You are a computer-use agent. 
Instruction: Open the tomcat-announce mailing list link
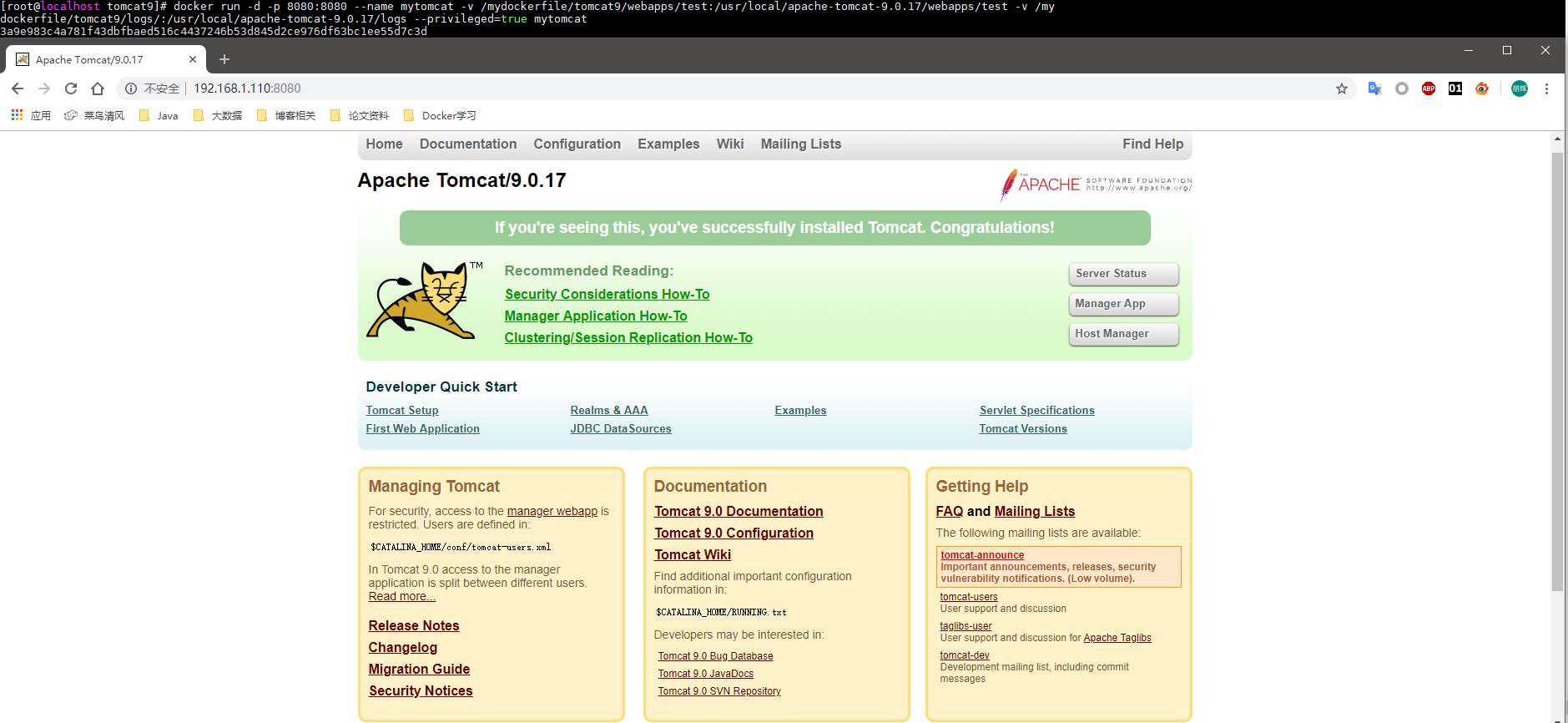(x=982, y=555)
